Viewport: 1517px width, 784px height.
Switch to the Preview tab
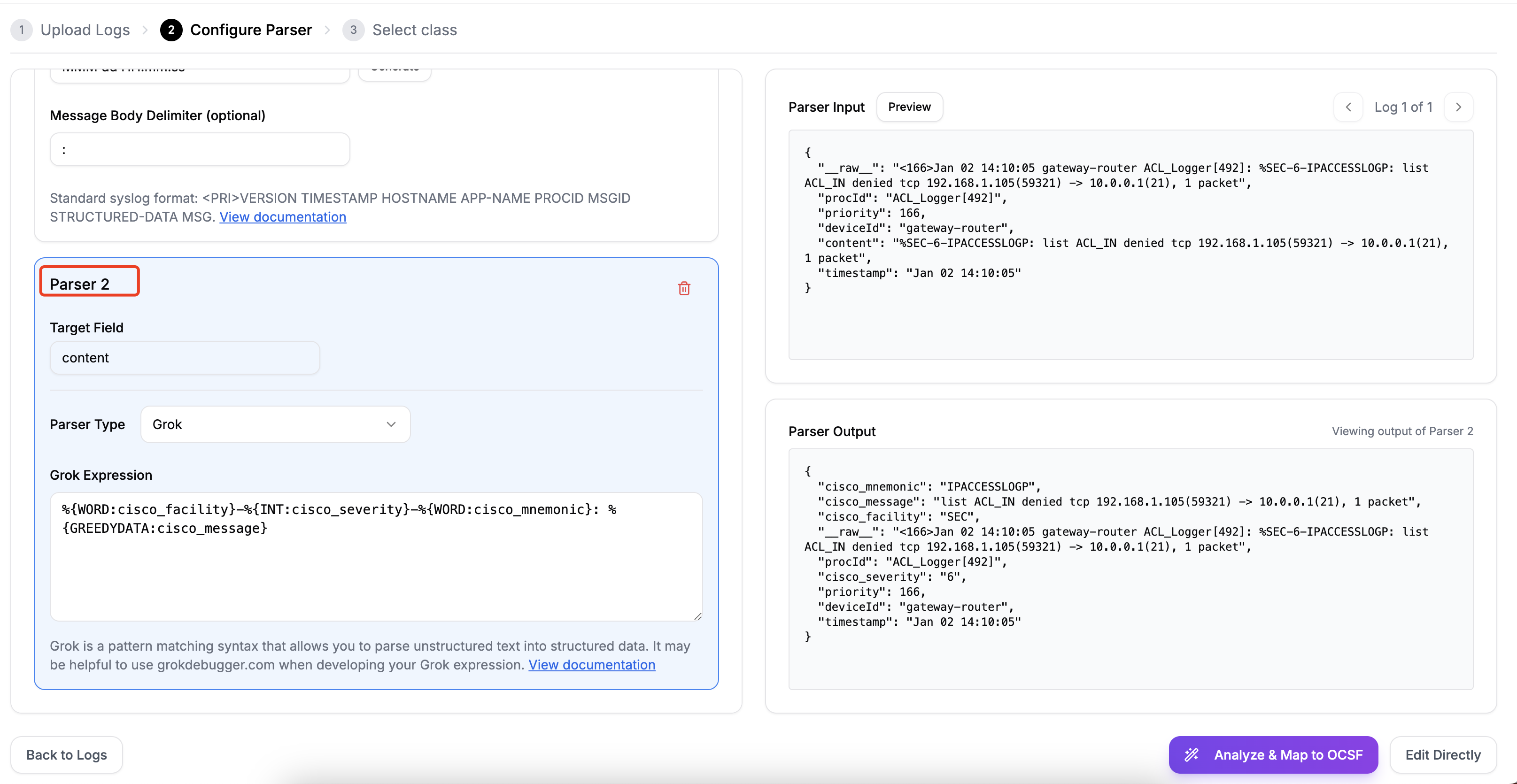(909, 107)
